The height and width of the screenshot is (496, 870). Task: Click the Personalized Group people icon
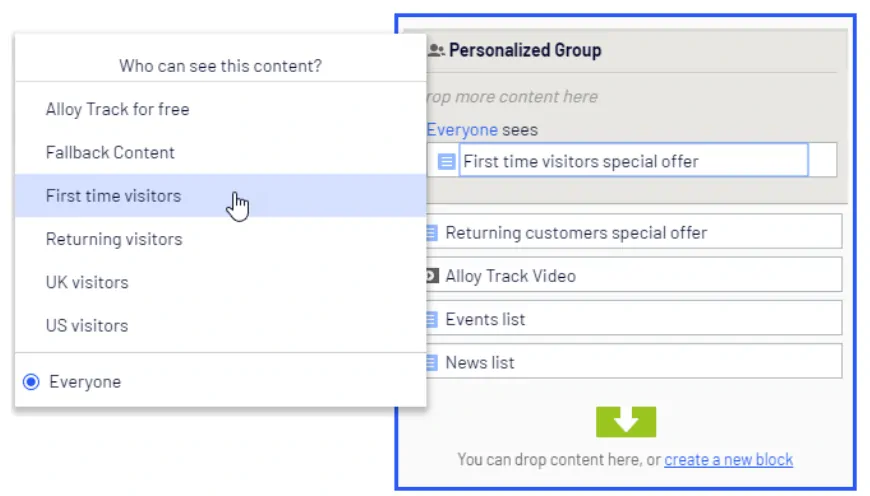pos(436,50)
